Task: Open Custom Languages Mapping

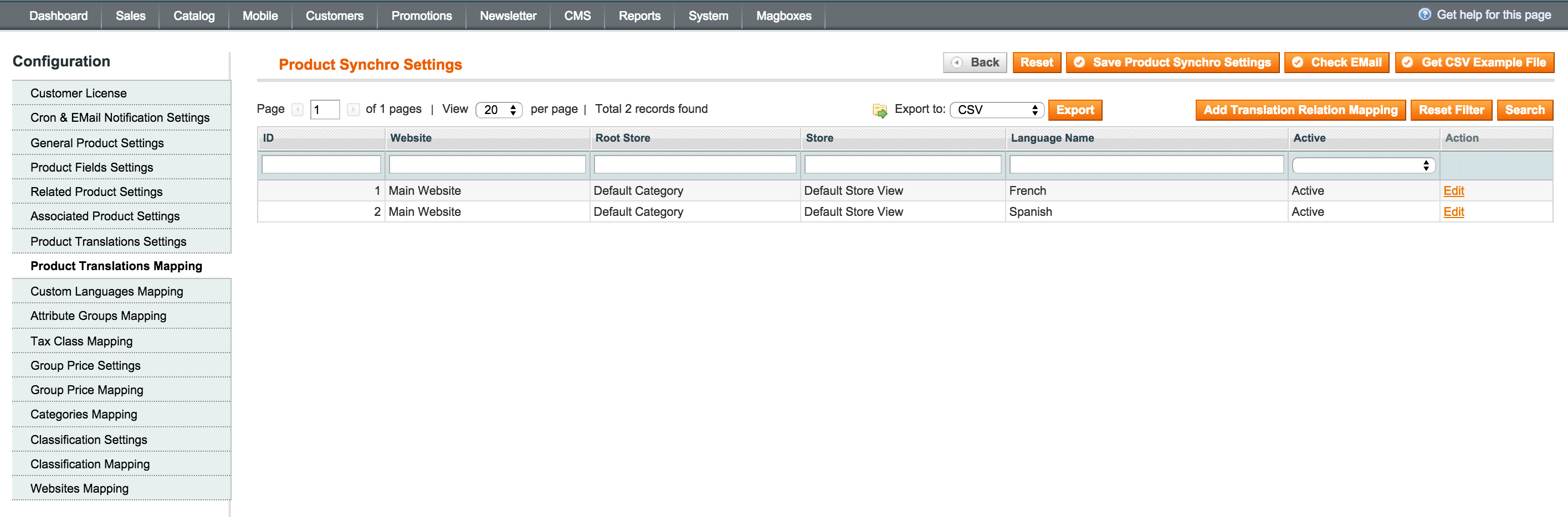Action: pyautogui.click(x=121, y=291)
